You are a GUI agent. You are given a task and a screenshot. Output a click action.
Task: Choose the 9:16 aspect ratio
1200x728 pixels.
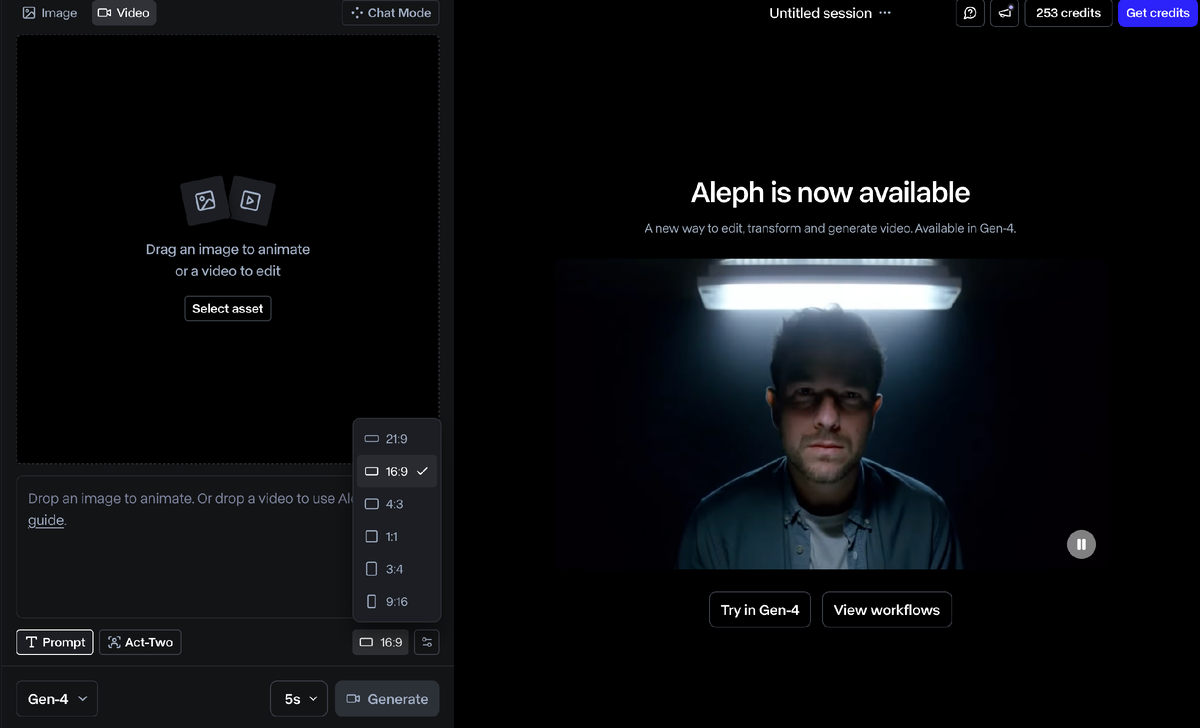tap(397, 602)
